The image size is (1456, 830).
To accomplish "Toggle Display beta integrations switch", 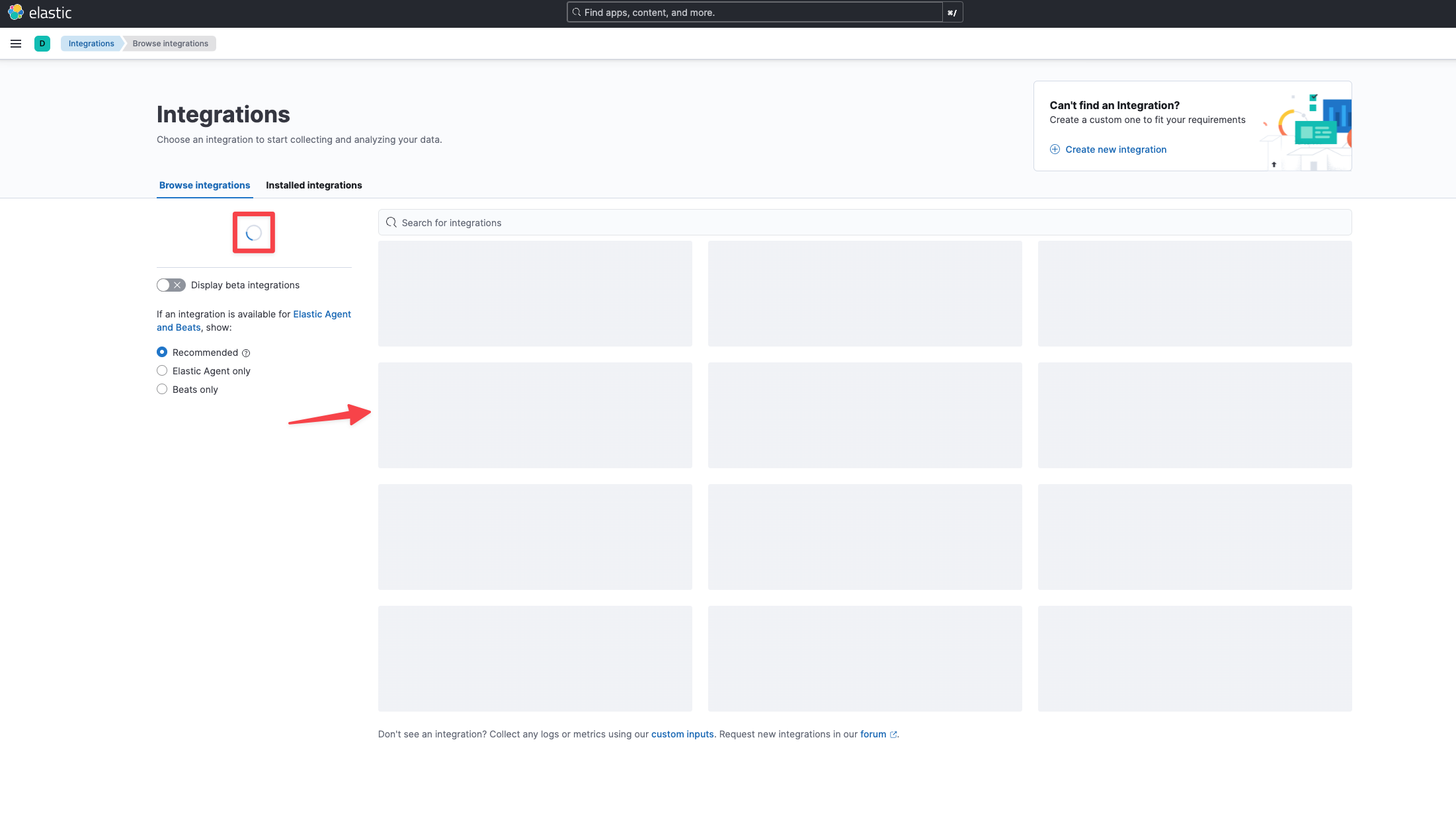I will (x=171, y=285).
